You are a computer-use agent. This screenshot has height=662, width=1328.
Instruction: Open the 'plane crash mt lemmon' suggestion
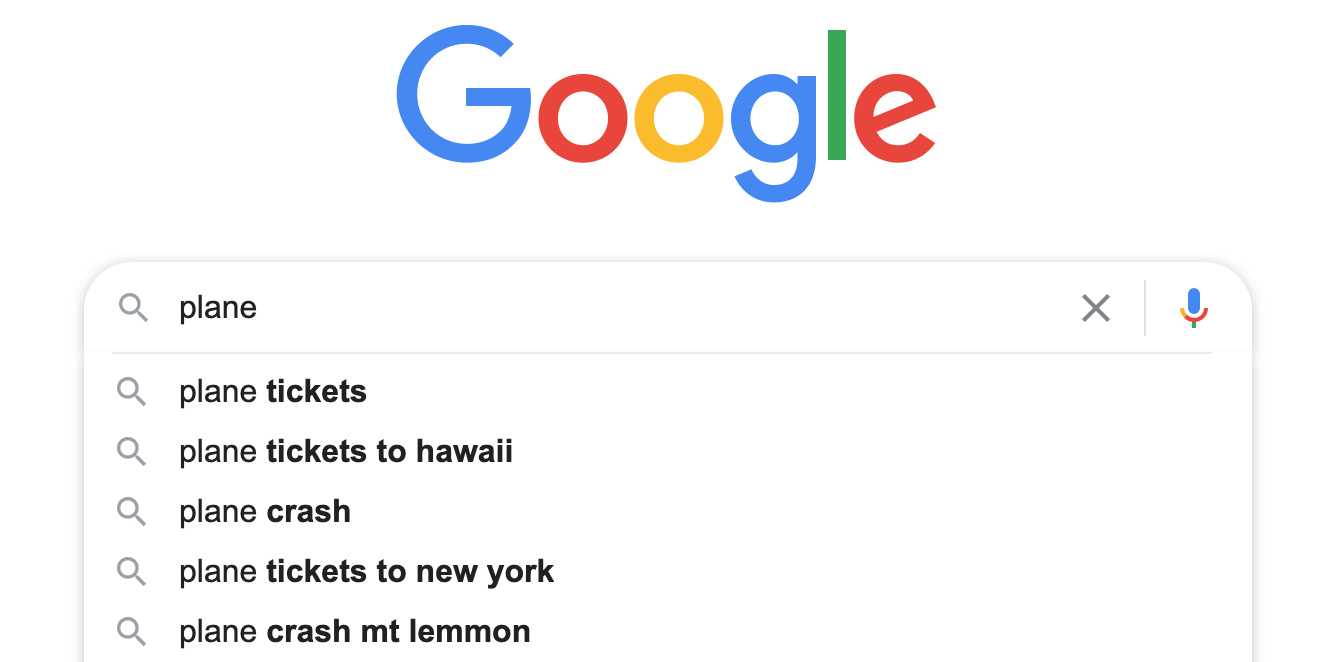pyautogui.click(x=355, y=631)
